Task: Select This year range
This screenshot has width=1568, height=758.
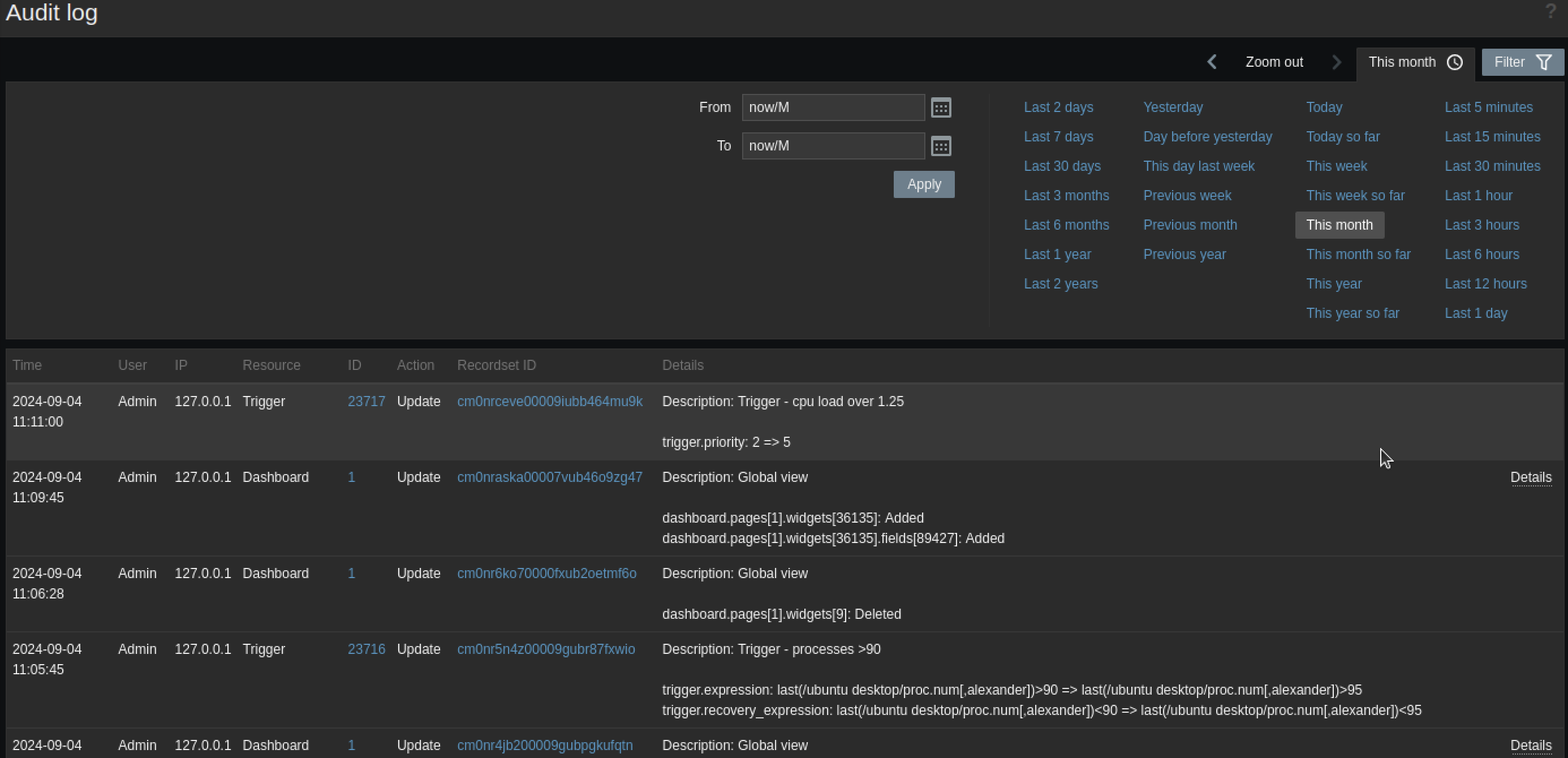Action: click(x=1334, y=285)
